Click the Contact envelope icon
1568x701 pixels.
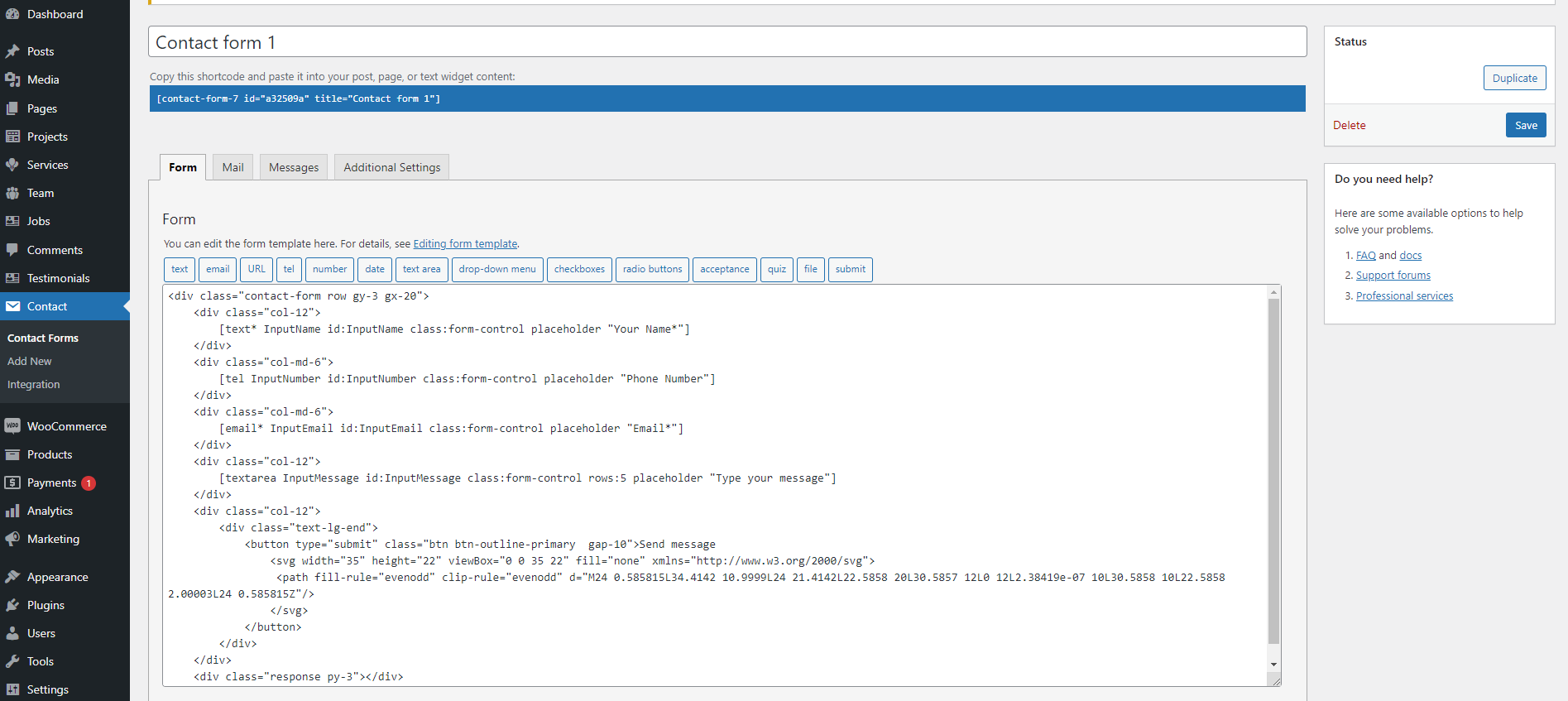pos(12,306)
